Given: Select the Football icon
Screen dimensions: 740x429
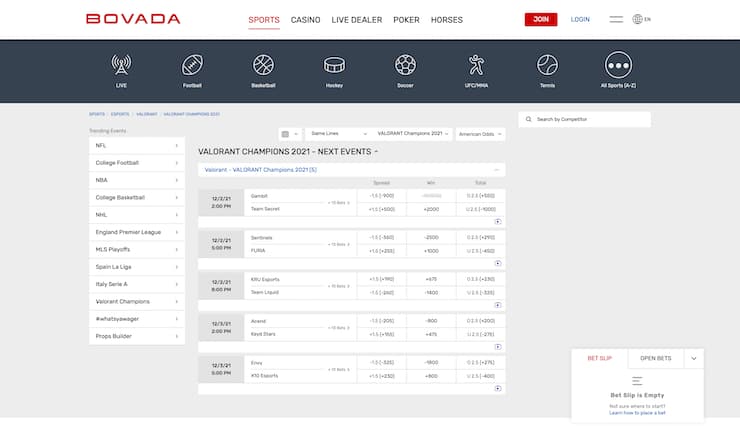Looking at the screenshot, I should (x=192, y=66).
